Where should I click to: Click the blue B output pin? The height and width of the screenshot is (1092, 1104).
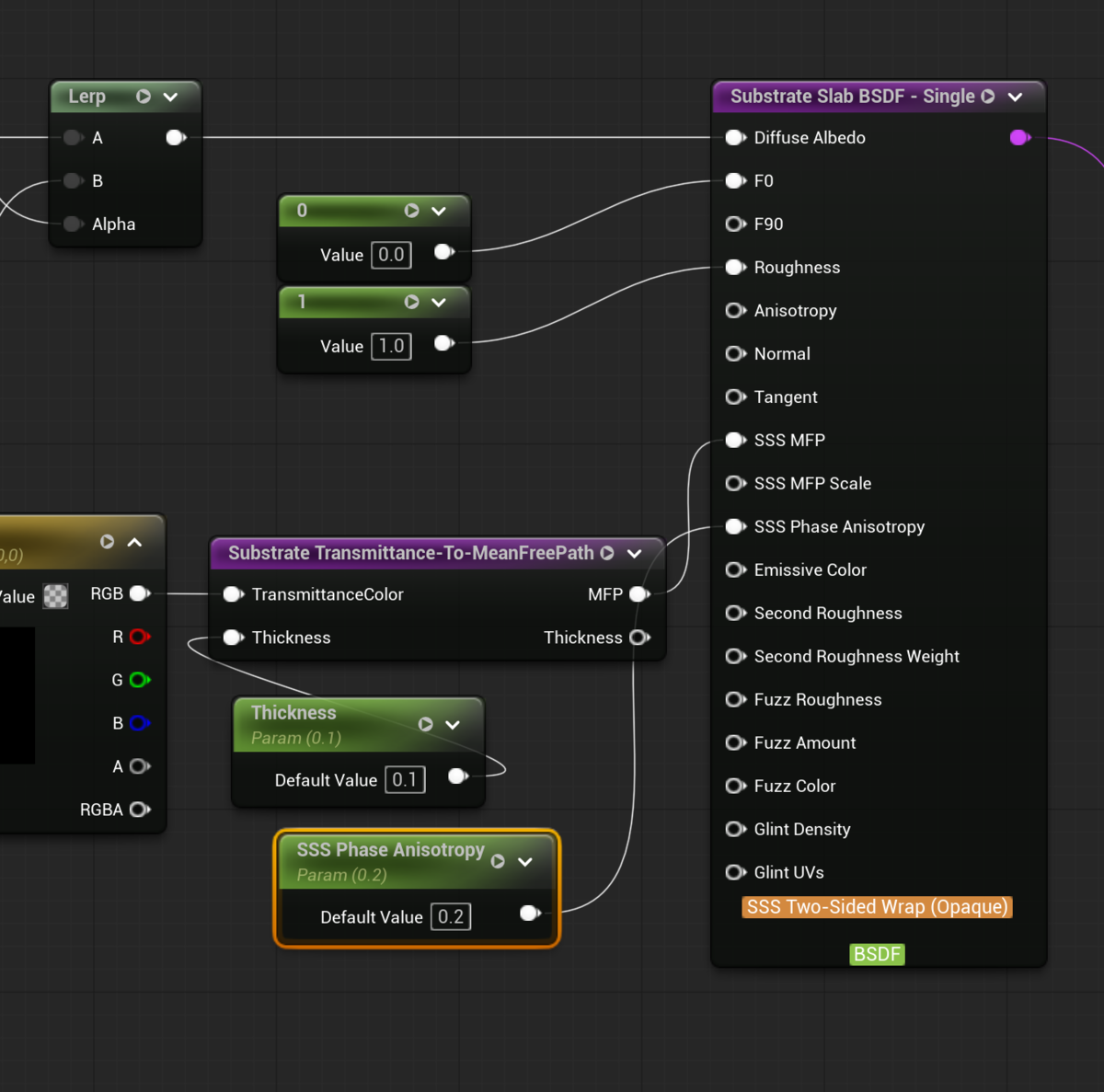(x=140, y=724)
